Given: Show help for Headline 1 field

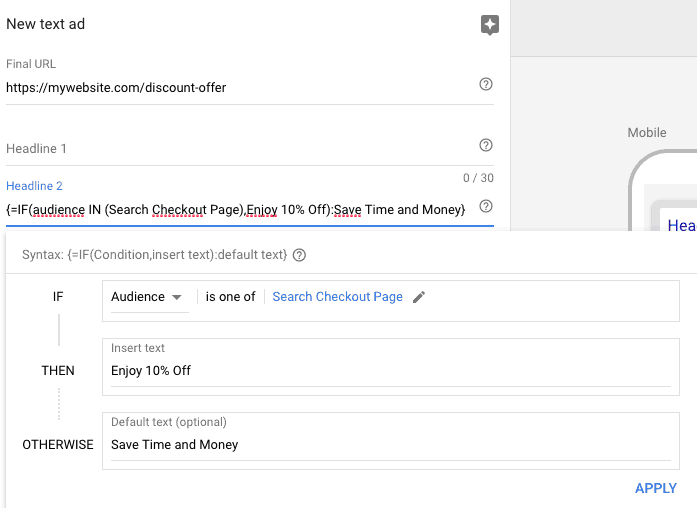Looking at the screenshot, I should coord(486,145).
